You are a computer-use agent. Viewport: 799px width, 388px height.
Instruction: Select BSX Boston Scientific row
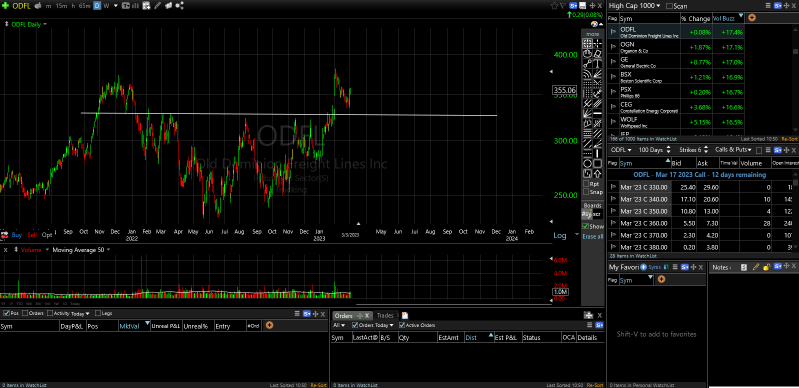pyautogui.click(x=676, y=77)
